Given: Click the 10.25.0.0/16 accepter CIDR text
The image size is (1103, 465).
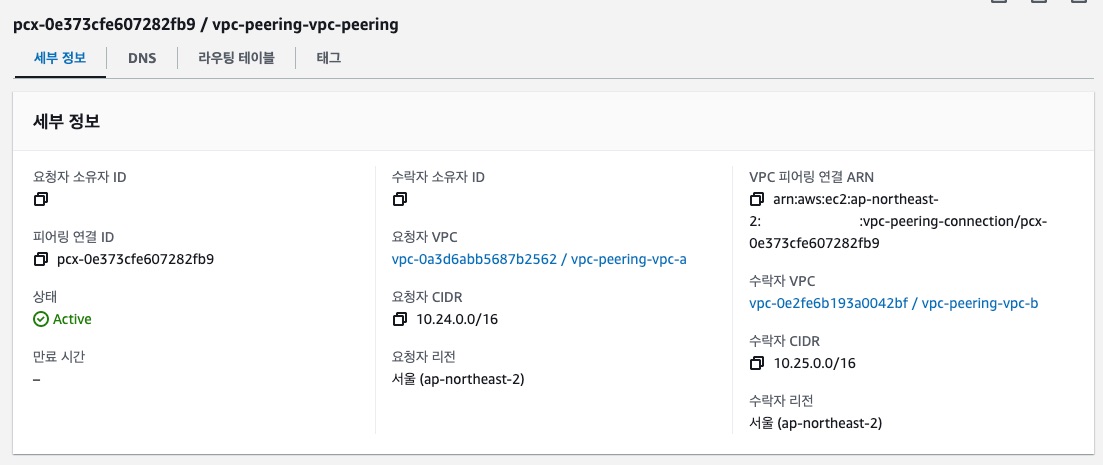Looking at the screenshot, I should [x=814, y=362].
